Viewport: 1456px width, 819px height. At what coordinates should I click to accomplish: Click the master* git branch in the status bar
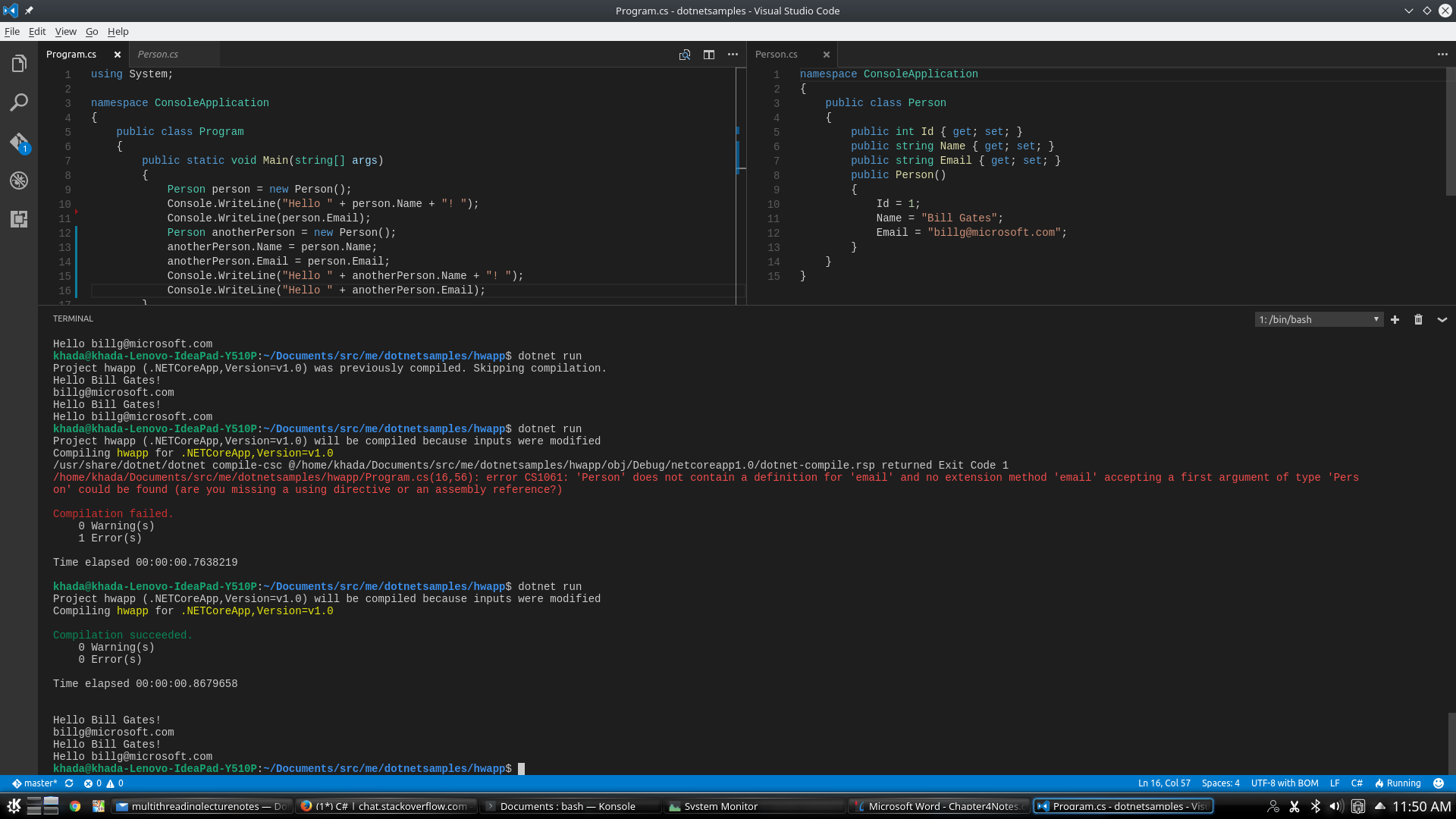(35, 783)
